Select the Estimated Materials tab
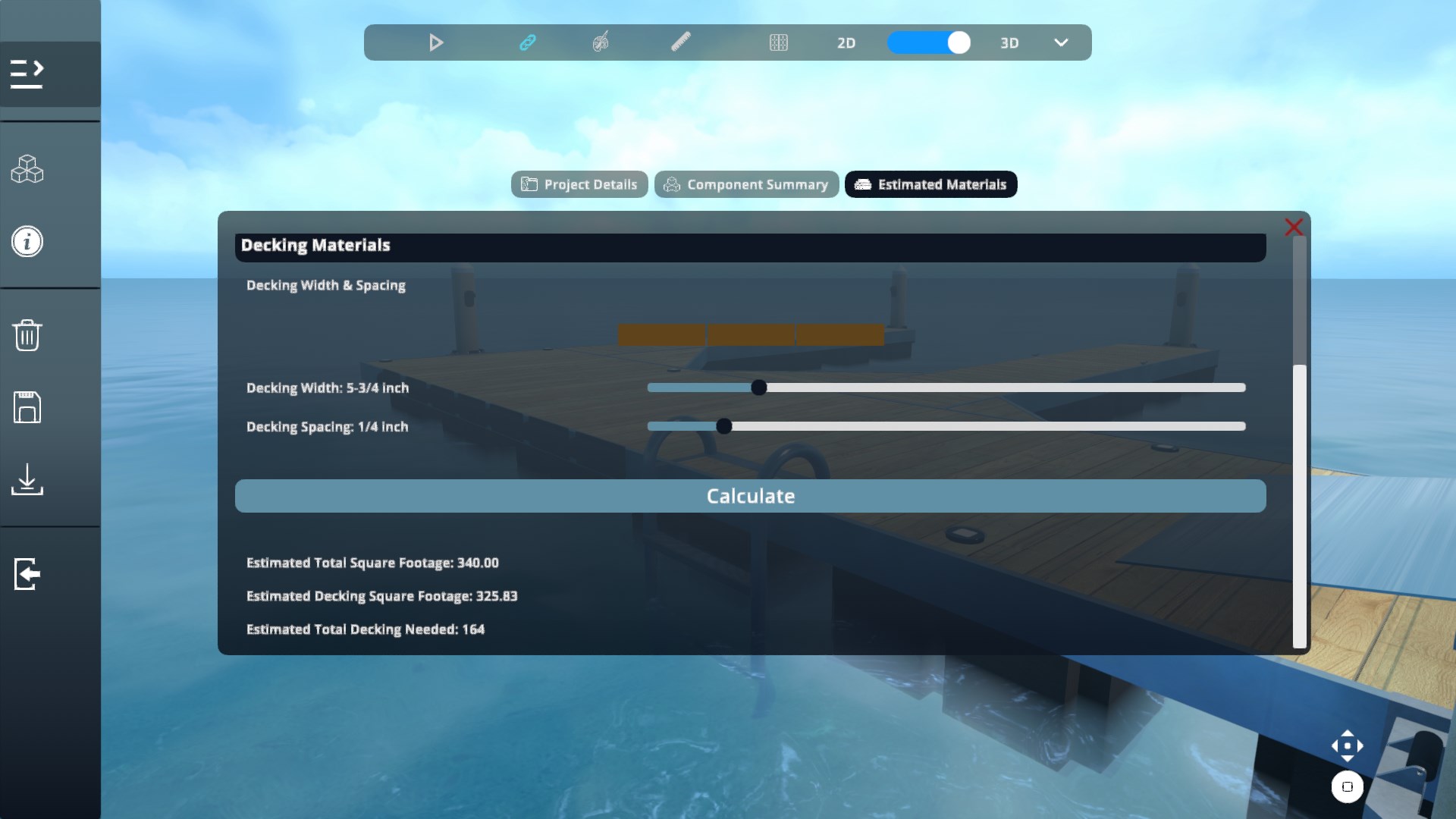 point(930,184)
